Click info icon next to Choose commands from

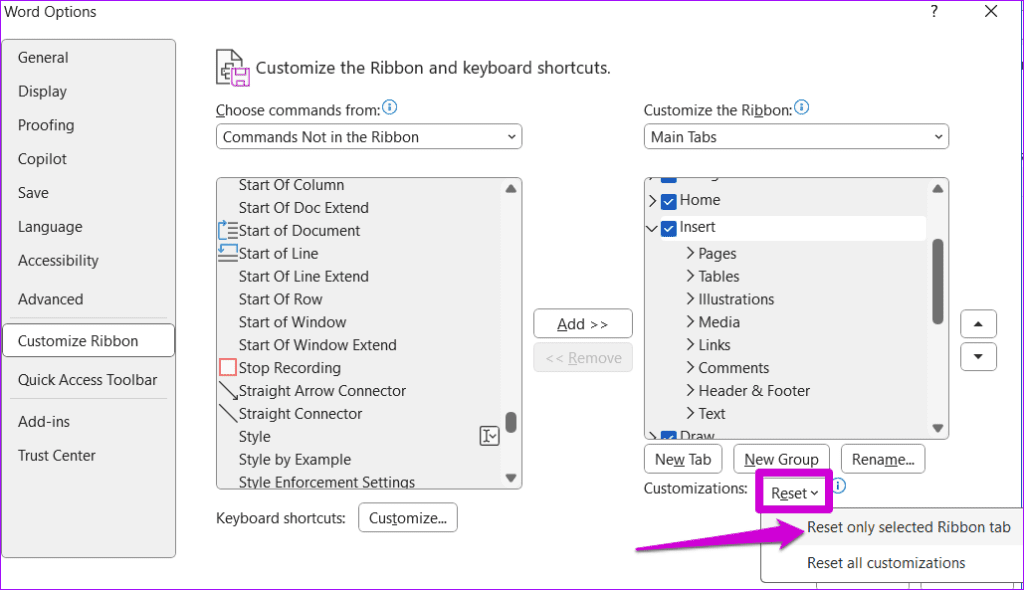click(x=390, y=108)
